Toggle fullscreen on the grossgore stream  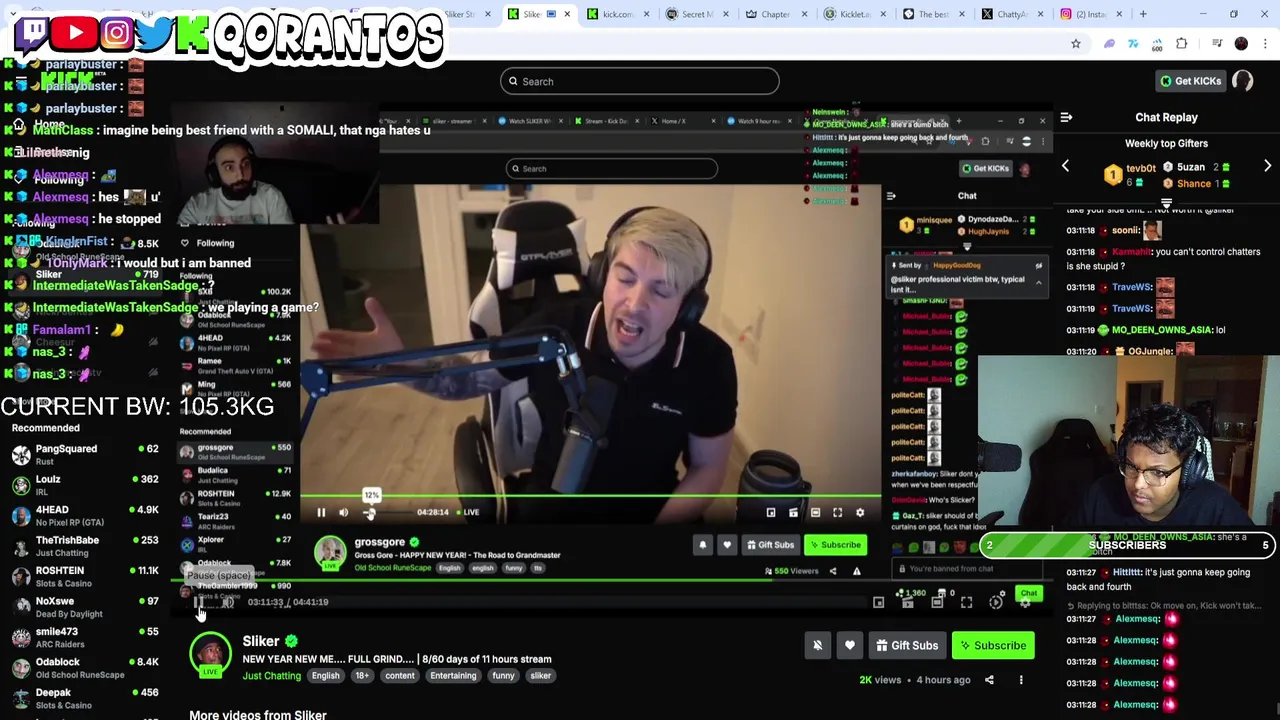pyautogui.click(x=837, y=512)
